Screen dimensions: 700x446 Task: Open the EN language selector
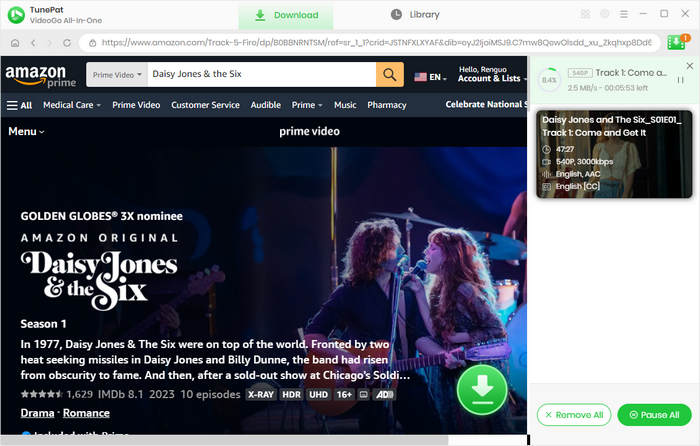tap(430, 77)
